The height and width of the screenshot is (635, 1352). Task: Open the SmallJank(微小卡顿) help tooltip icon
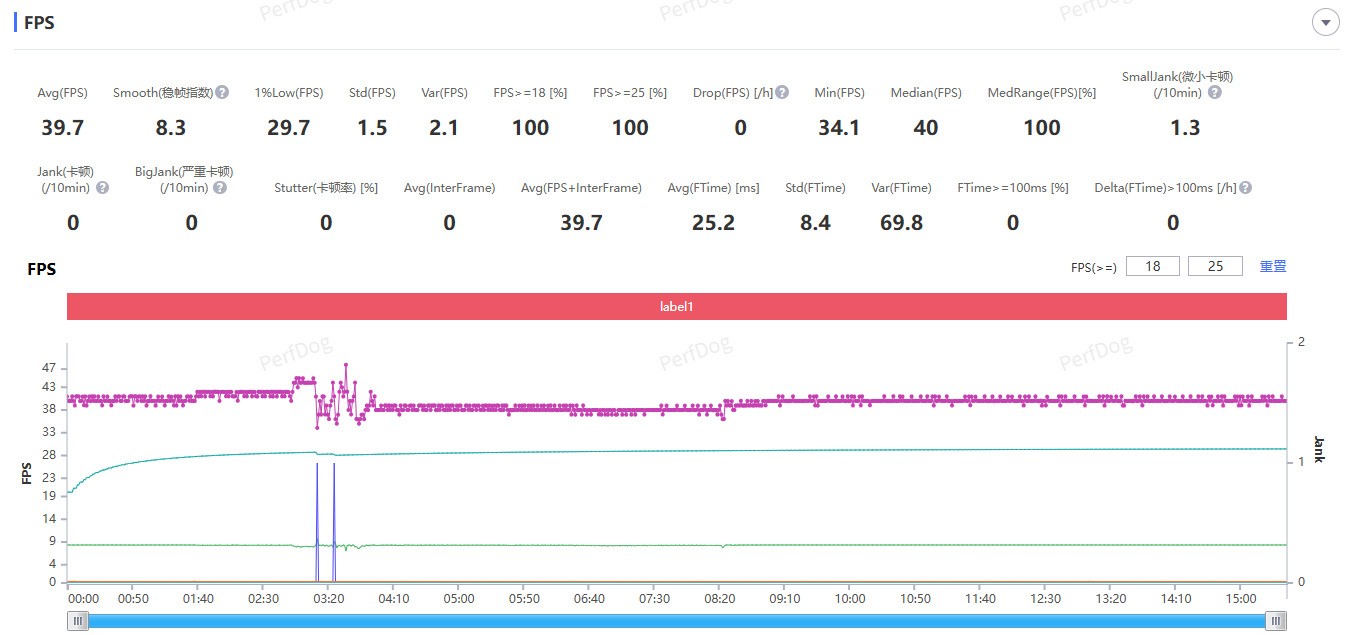point(1214,92)
